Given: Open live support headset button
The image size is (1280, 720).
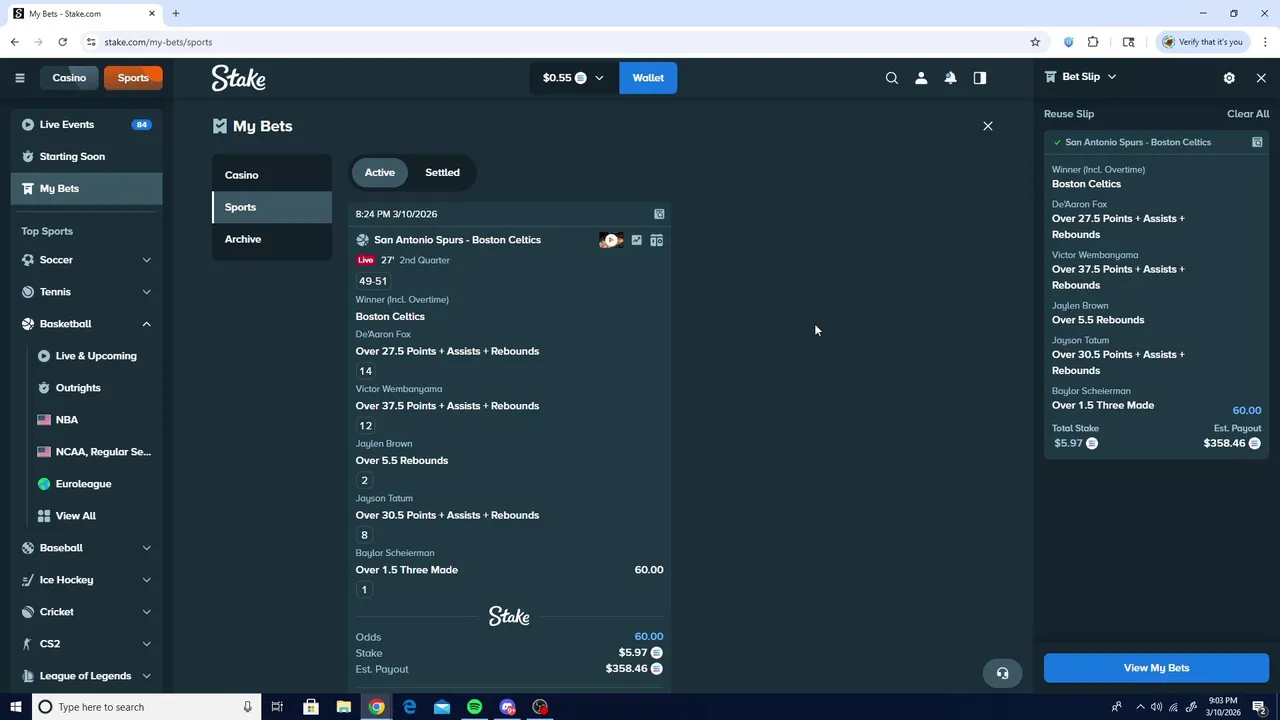Looking at the screenshot, I should [1002, 673].
